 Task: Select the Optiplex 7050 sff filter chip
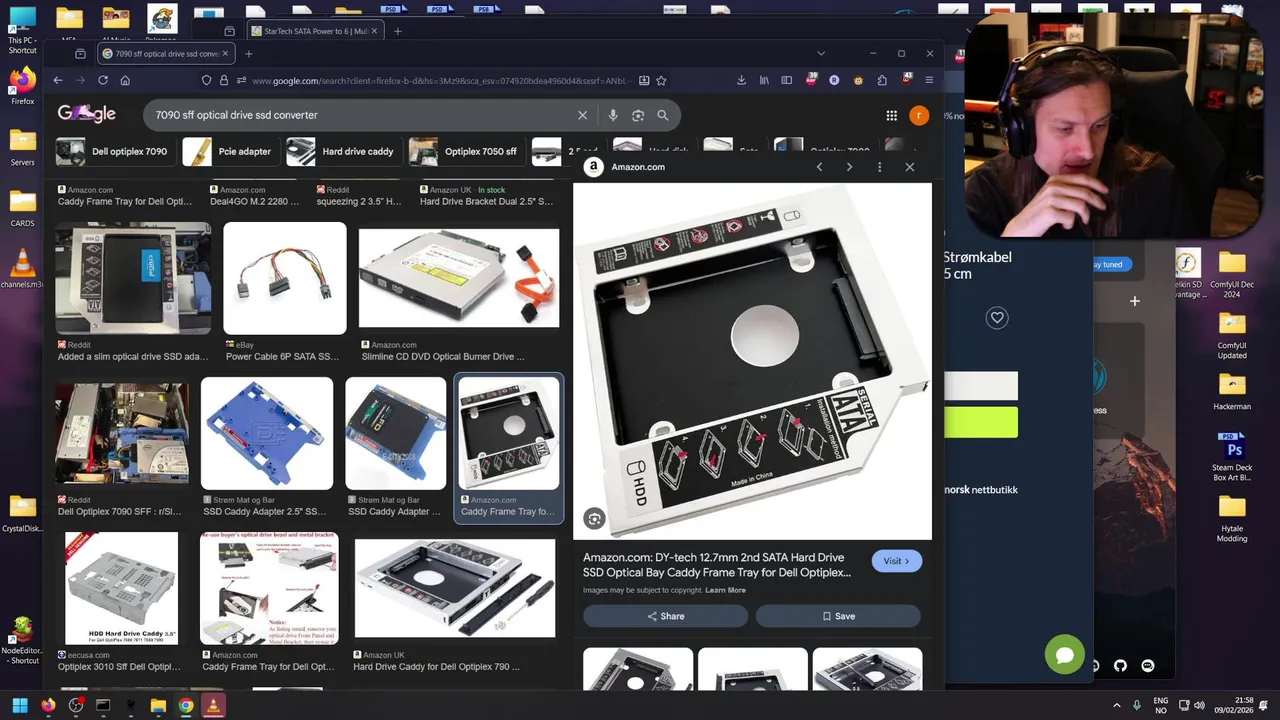pos(467,151)
